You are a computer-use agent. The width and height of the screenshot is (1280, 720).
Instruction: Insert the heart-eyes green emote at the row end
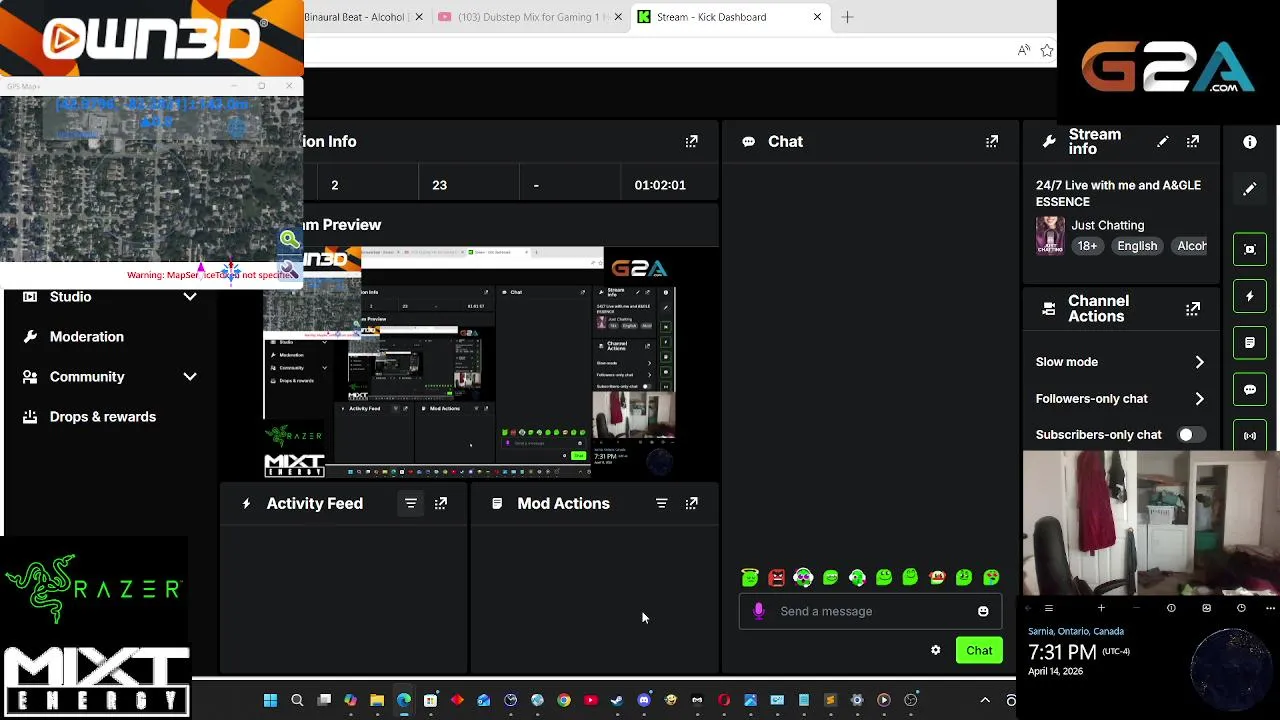click(x=991, y=577)
